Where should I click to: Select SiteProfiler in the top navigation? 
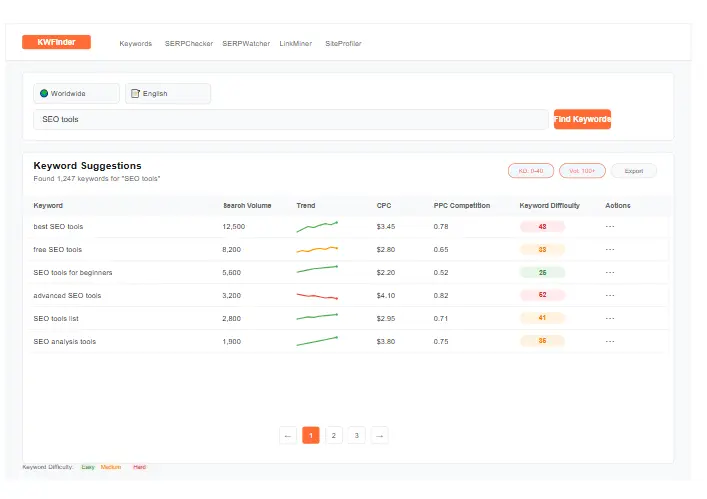click(344, 44)
